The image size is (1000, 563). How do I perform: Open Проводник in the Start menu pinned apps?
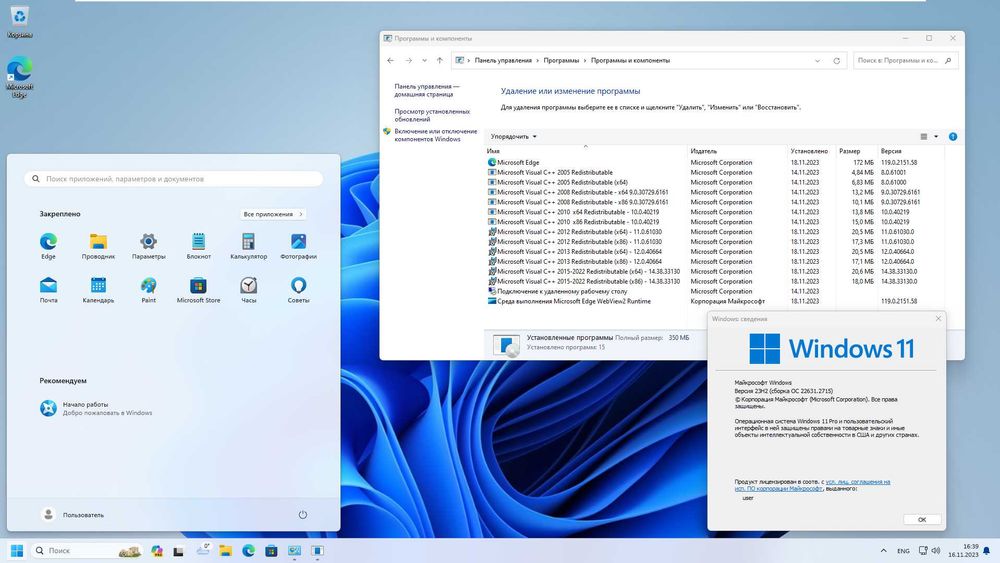(98, 245)
